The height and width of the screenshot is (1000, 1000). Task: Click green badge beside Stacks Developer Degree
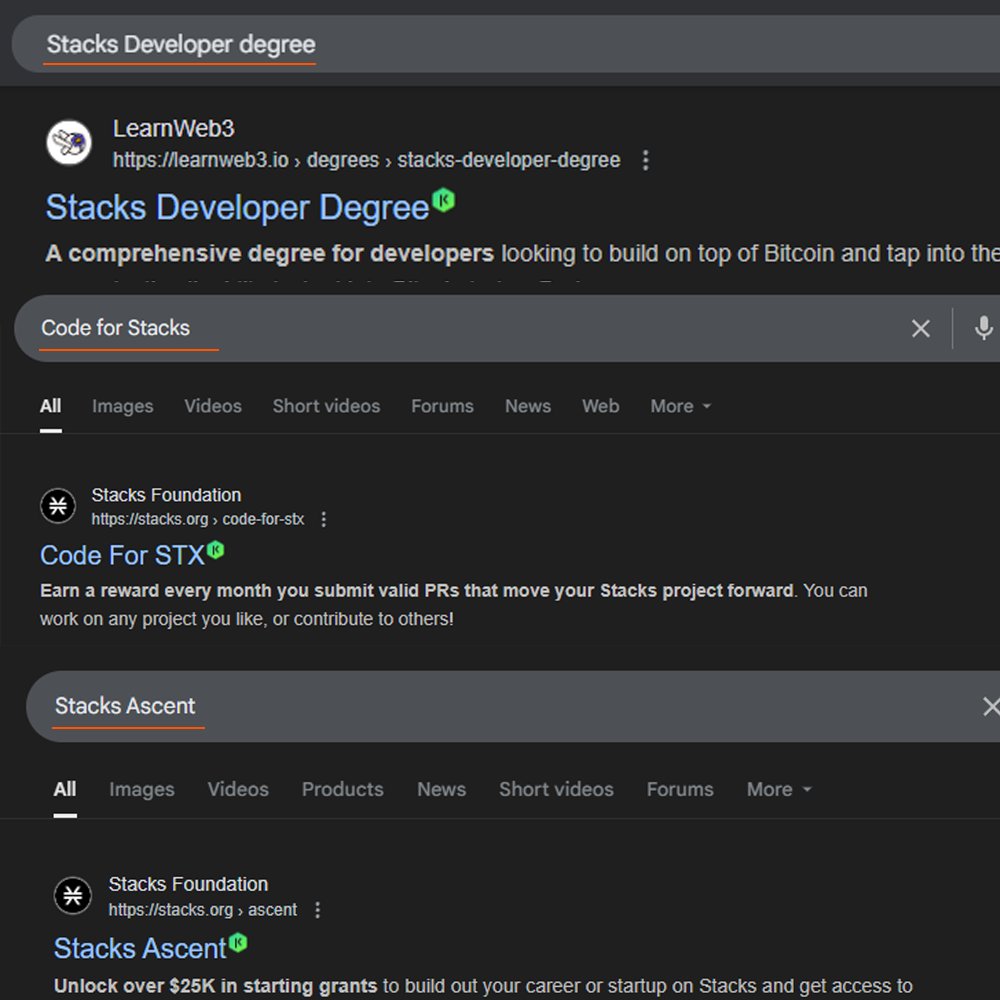pyautogui.click(x=443, y=200)
